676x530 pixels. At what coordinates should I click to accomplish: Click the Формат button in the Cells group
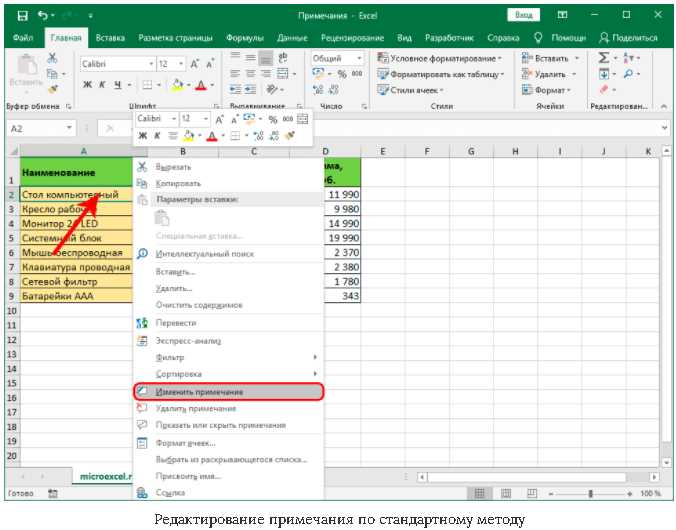546,90
